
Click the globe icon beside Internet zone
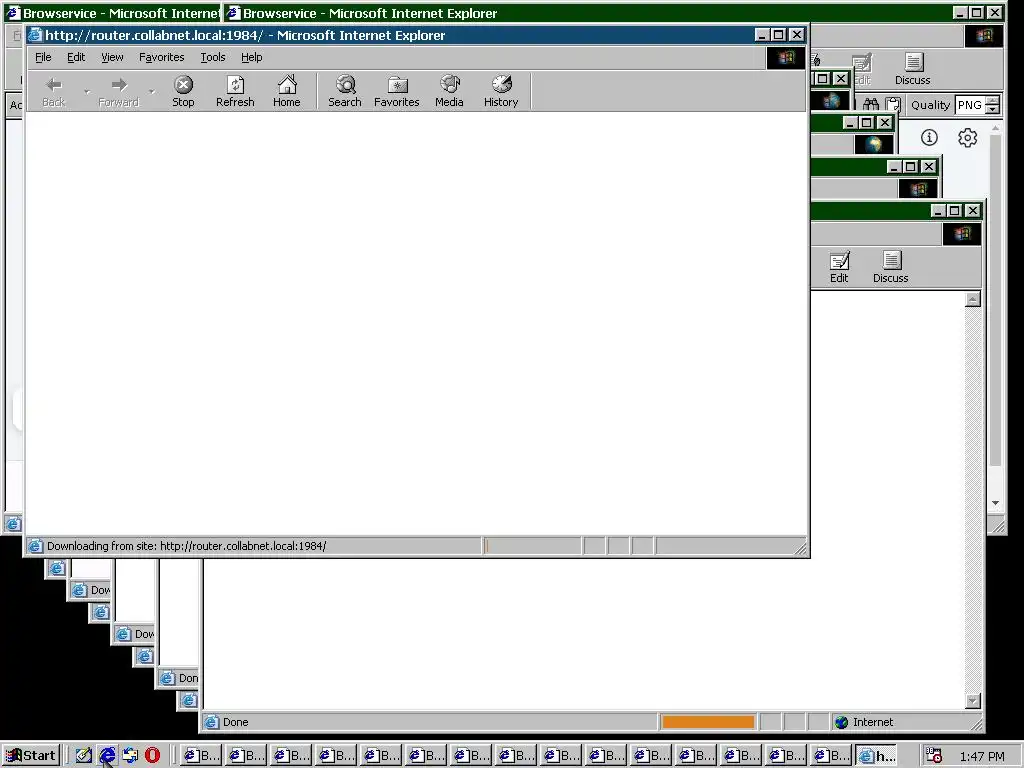click(842, 722)
